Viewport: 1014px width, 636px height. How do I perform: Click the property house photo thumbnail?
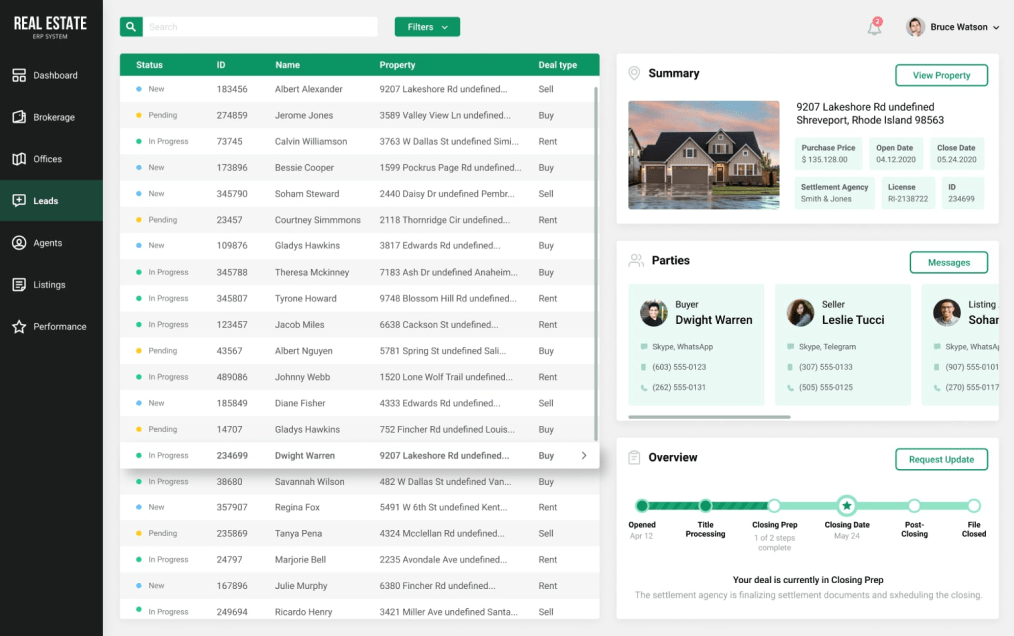703,154
